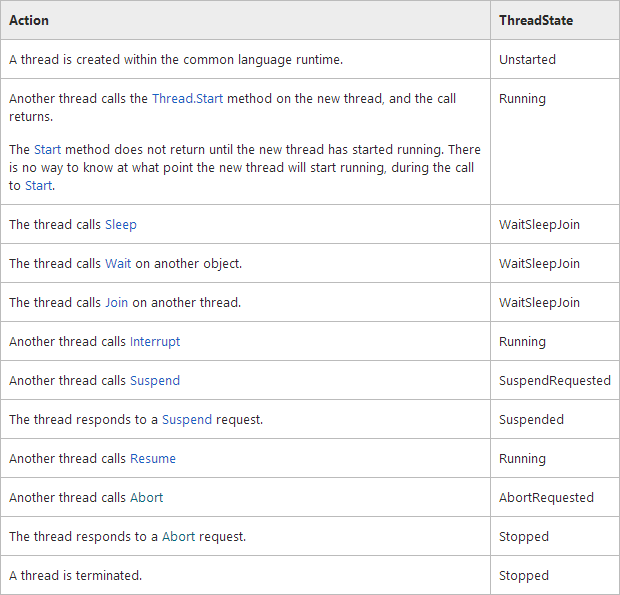This screenshot has height=595, width=620.
Task: Click Suspend in "Another thread calls Suspend"
Action: [x=155, y=381]
